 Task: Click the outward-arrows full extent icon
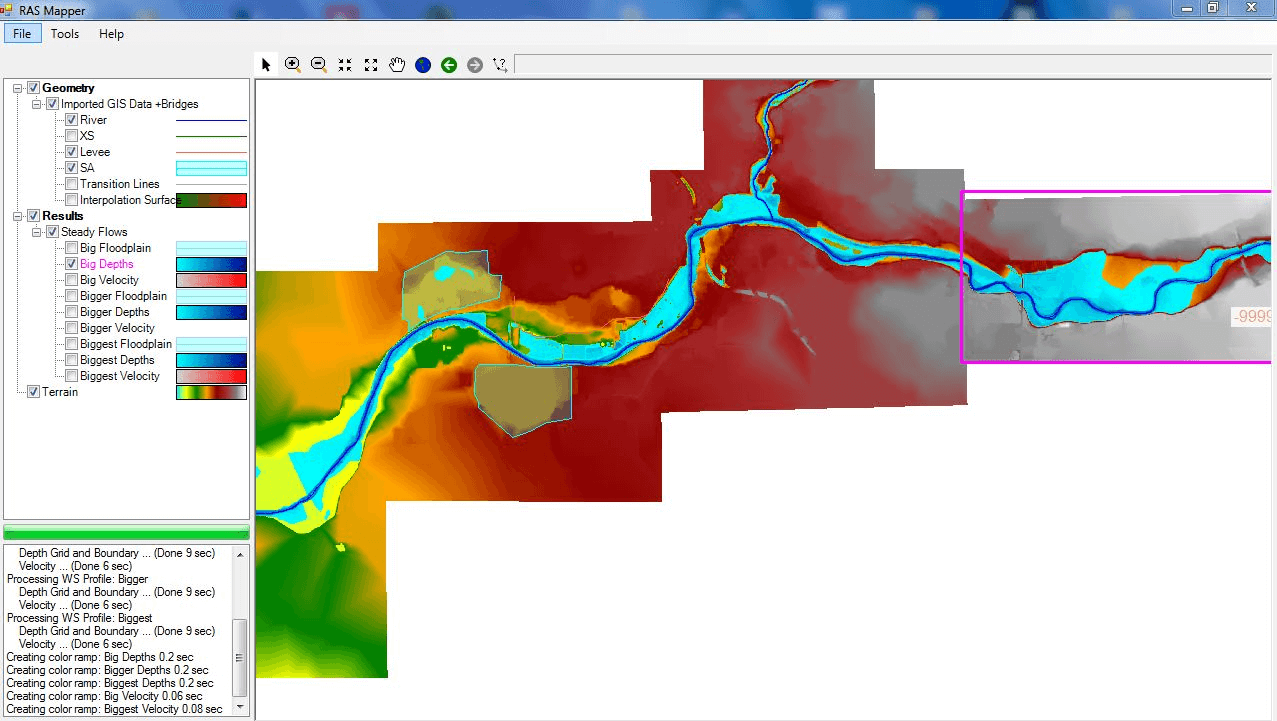(371, 65)
